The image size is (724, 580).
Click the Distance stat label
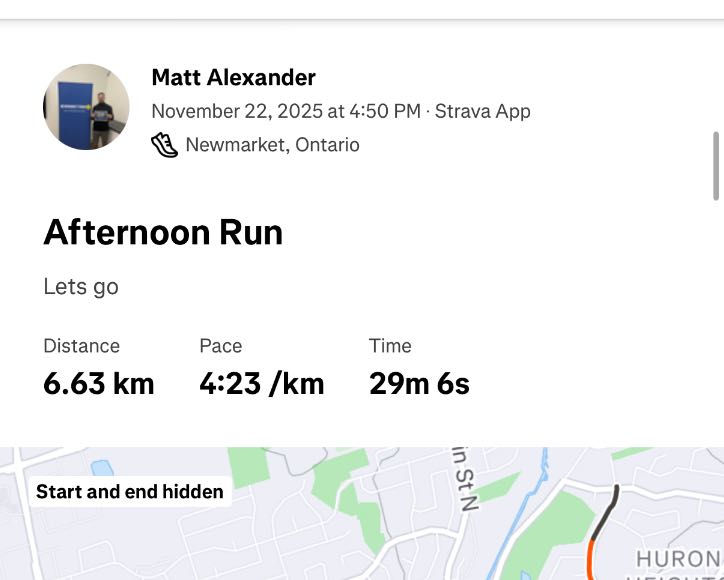[x=81, y=346]
